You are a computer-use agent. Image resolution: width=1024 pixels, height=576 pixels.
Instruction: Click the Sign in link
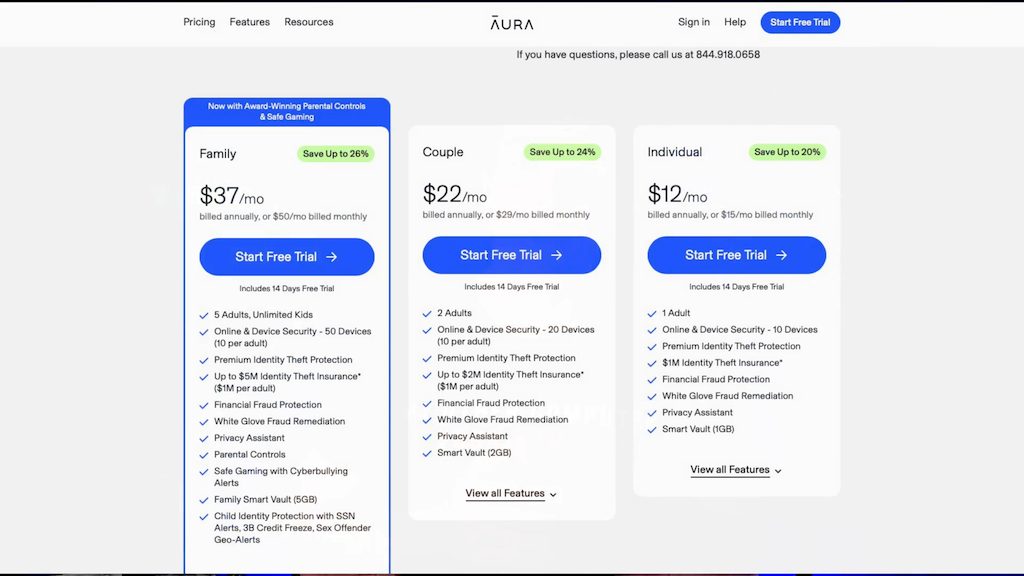point(694,22)
